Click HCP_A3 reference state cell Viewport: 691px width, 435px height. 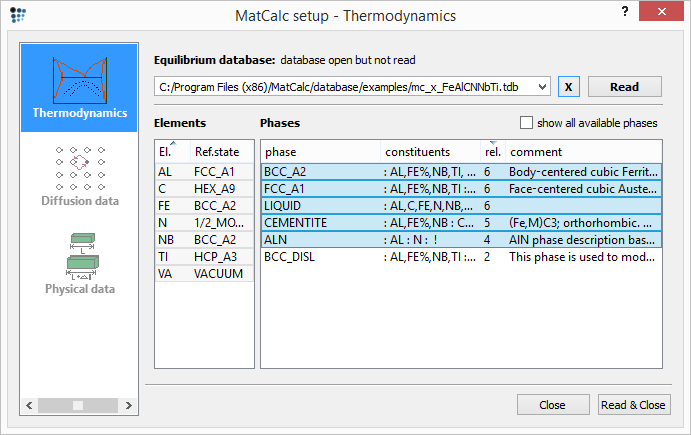coord(215,257)
